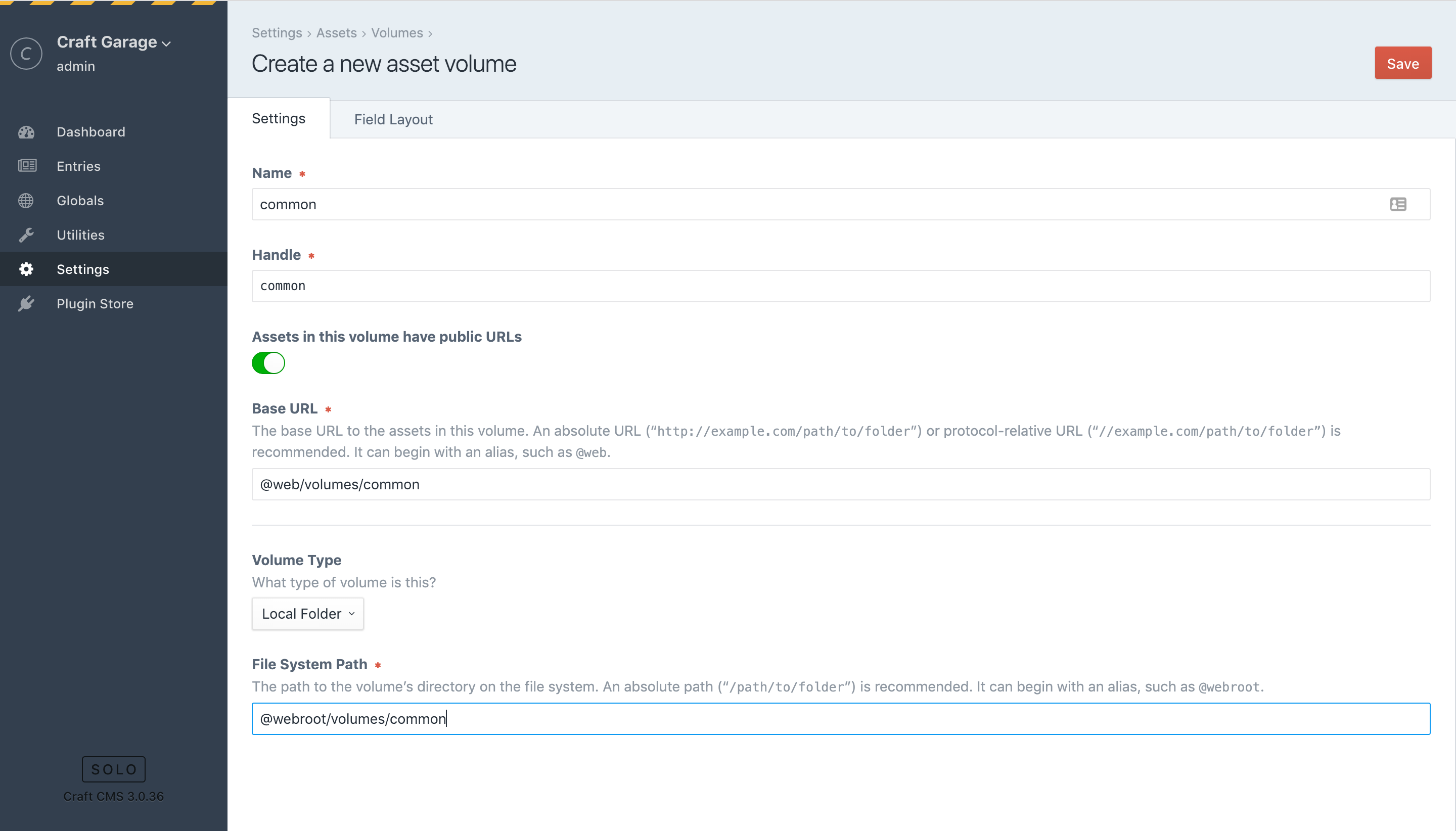1456x831 pixels.
Task: Select the Settings tab
Action: [279, 118]
